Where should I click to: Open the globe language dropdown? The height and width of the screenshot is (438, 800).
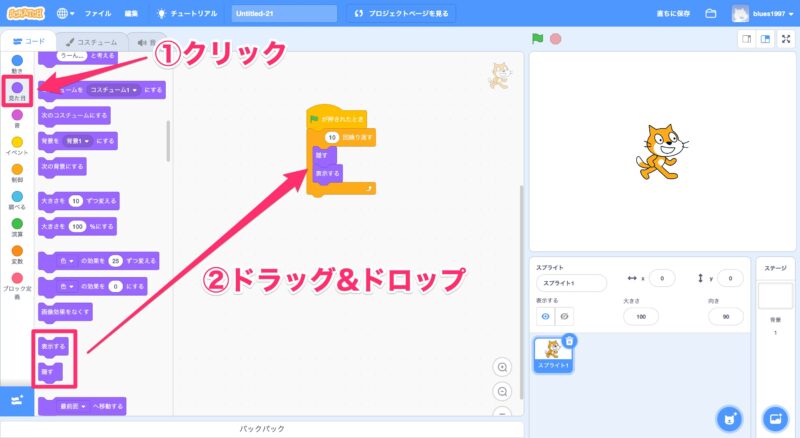tap(67, 14)
